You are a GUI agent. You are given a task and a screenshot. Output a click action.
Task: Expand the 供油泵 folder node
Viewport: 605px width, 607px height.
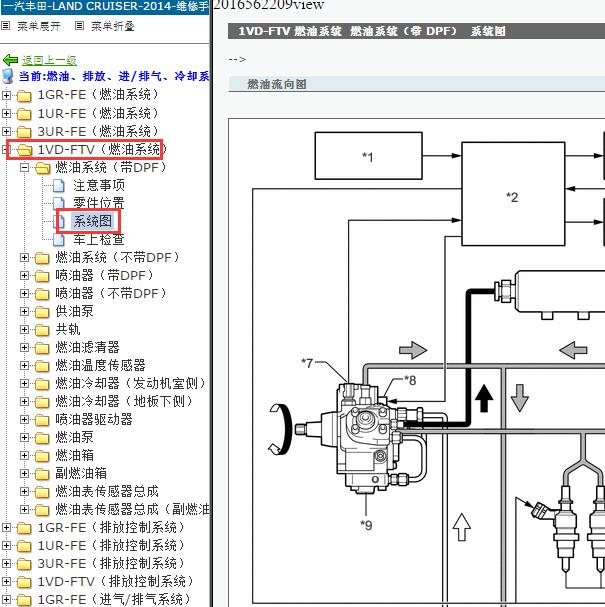24,311
